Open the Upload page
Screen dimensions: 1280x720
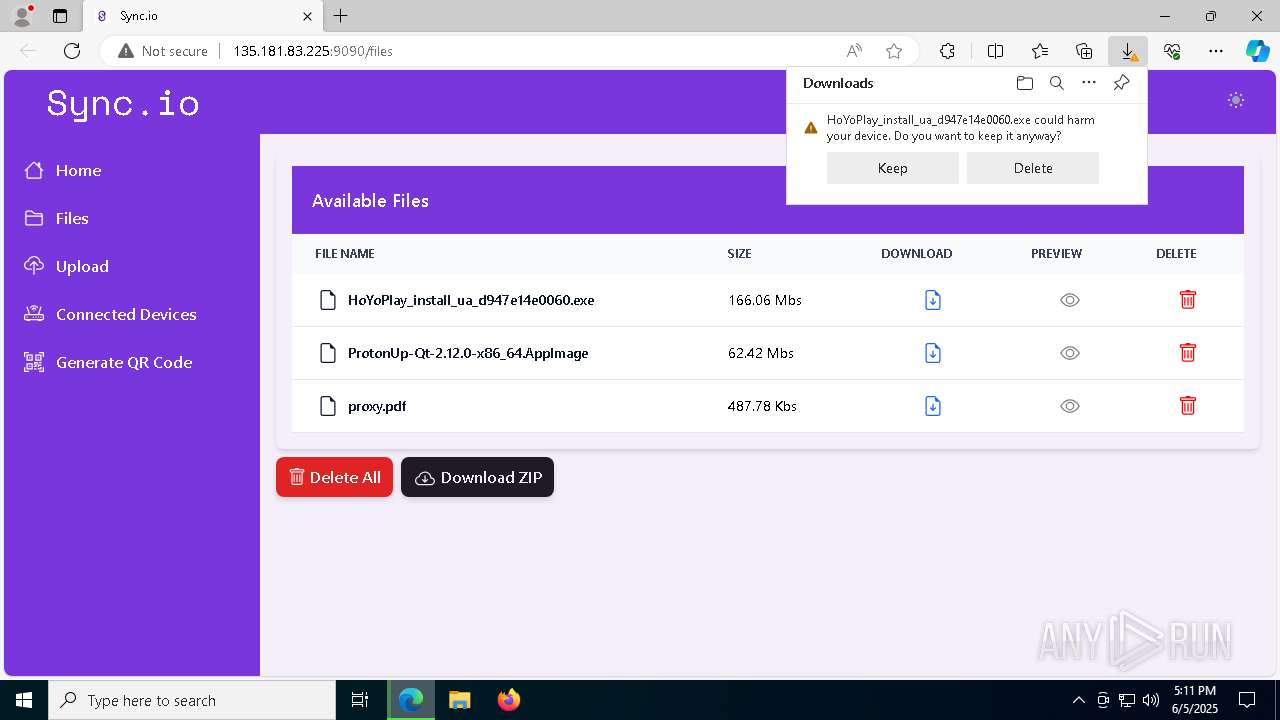(x=67, y=266)
